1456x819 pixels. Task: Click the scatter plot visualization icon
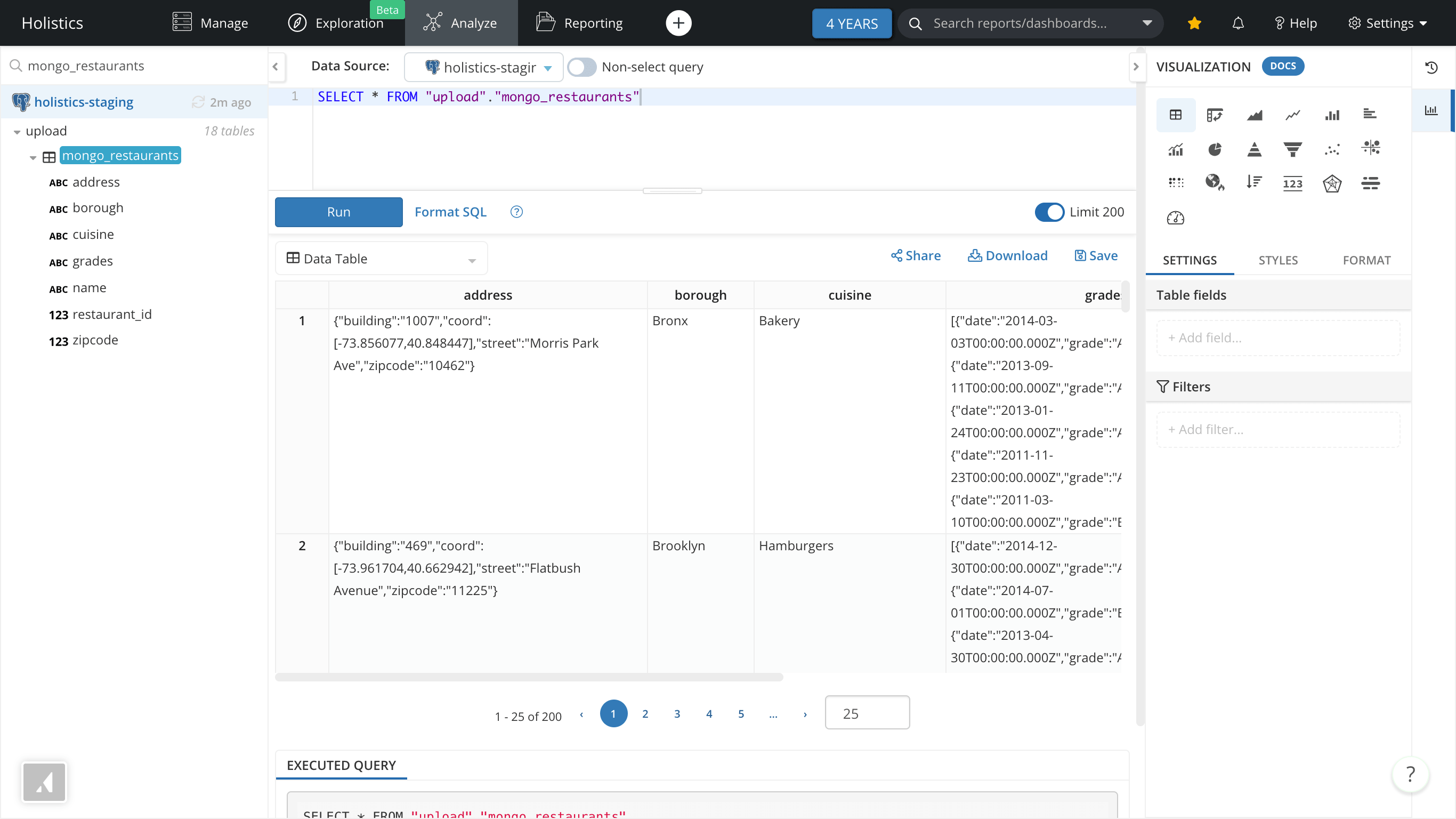[x=1333, y=149]
